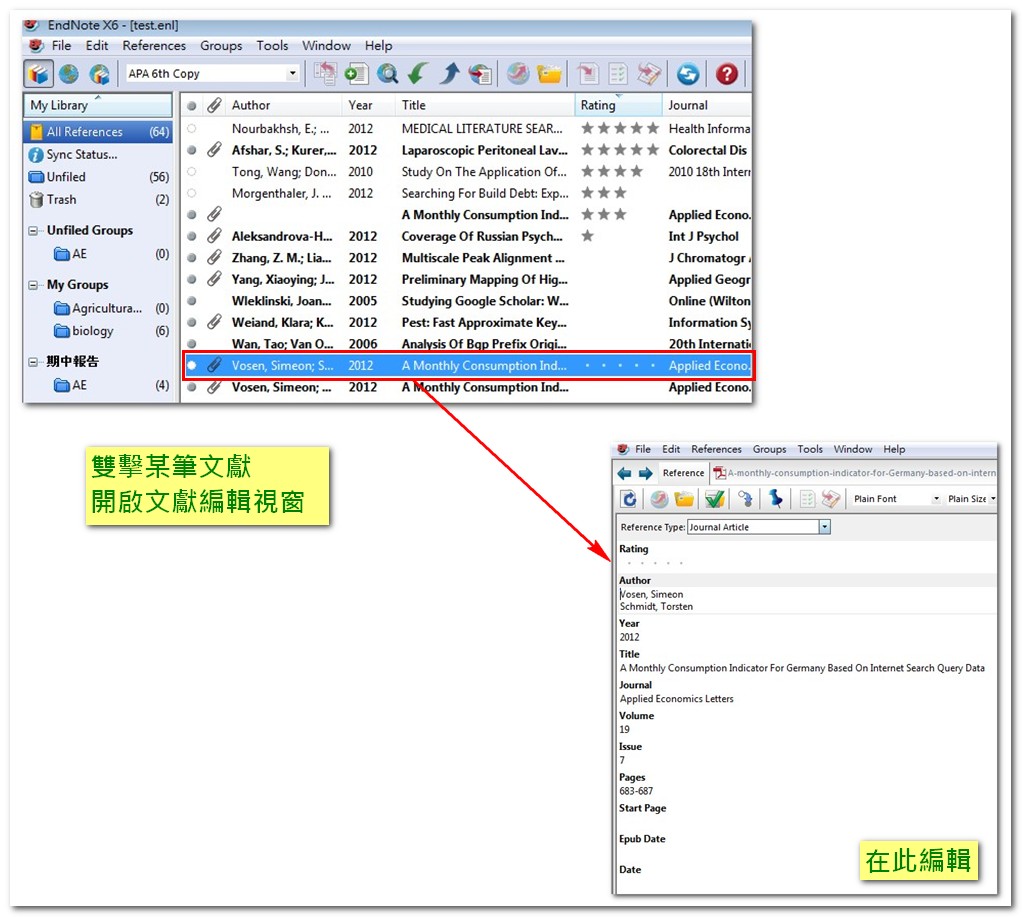Select the Unfiled group

coord(98,177)
